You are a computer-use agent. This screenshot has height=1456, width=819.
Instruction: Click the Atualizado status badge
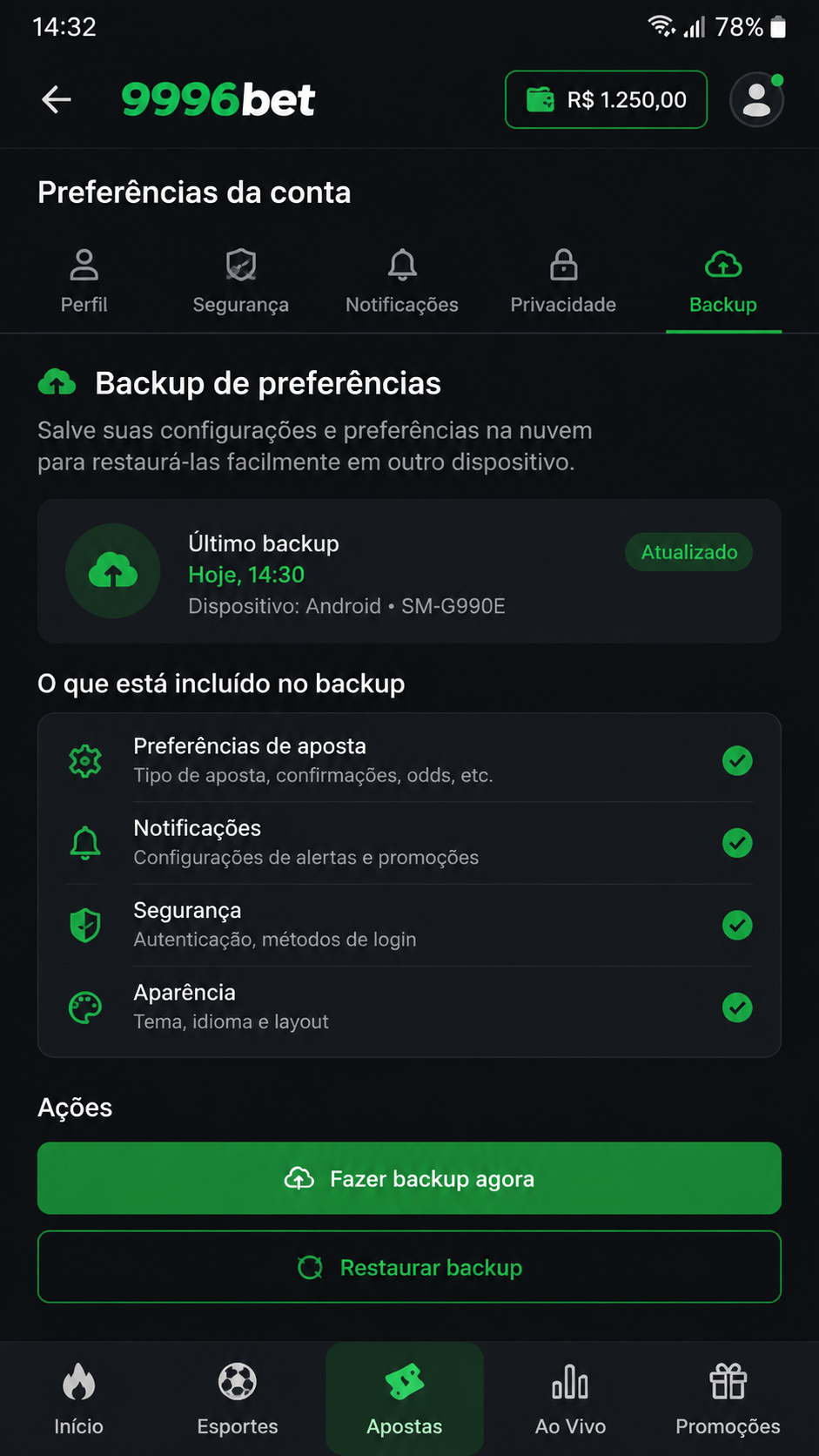[689, 552]
